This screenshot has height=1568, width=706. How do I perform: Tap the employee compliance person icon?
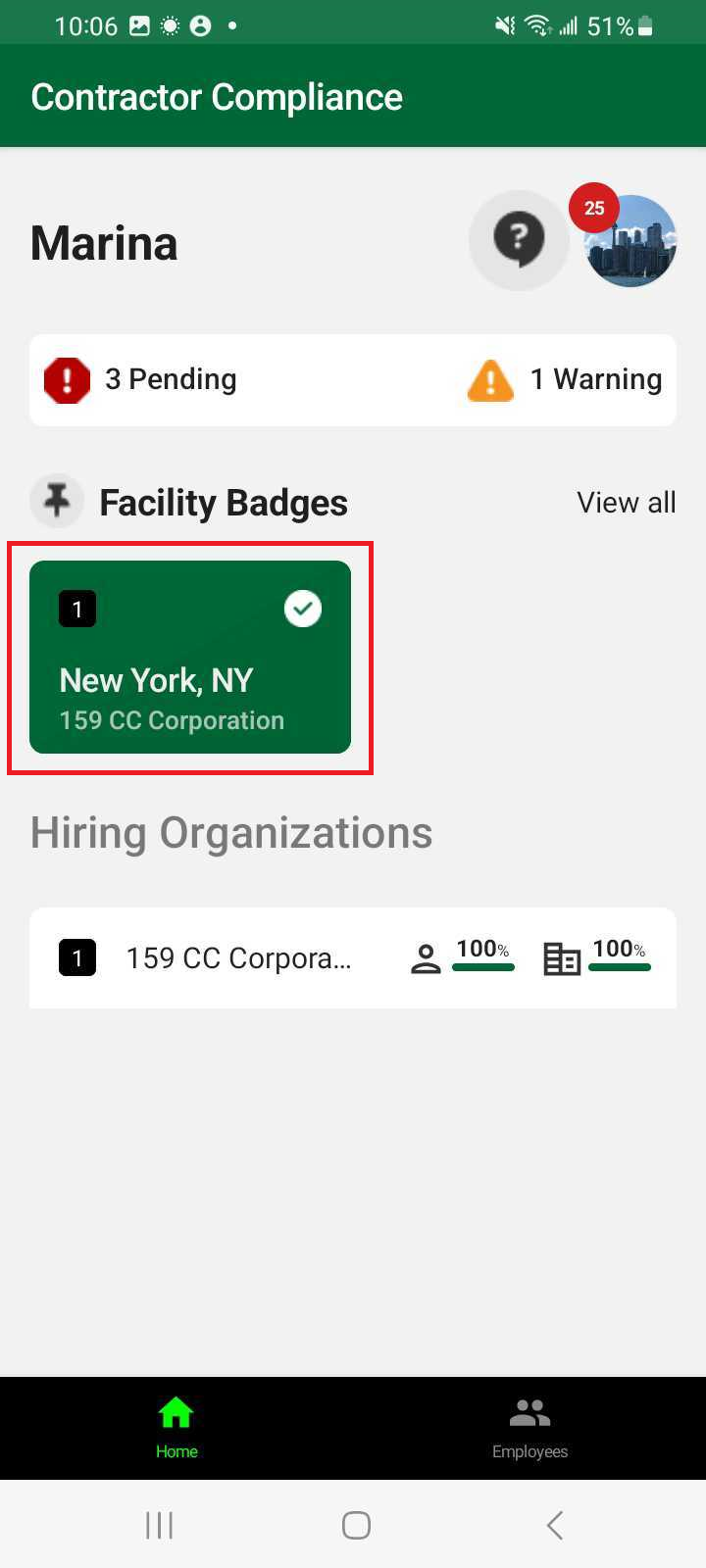(x=426, y=958)
